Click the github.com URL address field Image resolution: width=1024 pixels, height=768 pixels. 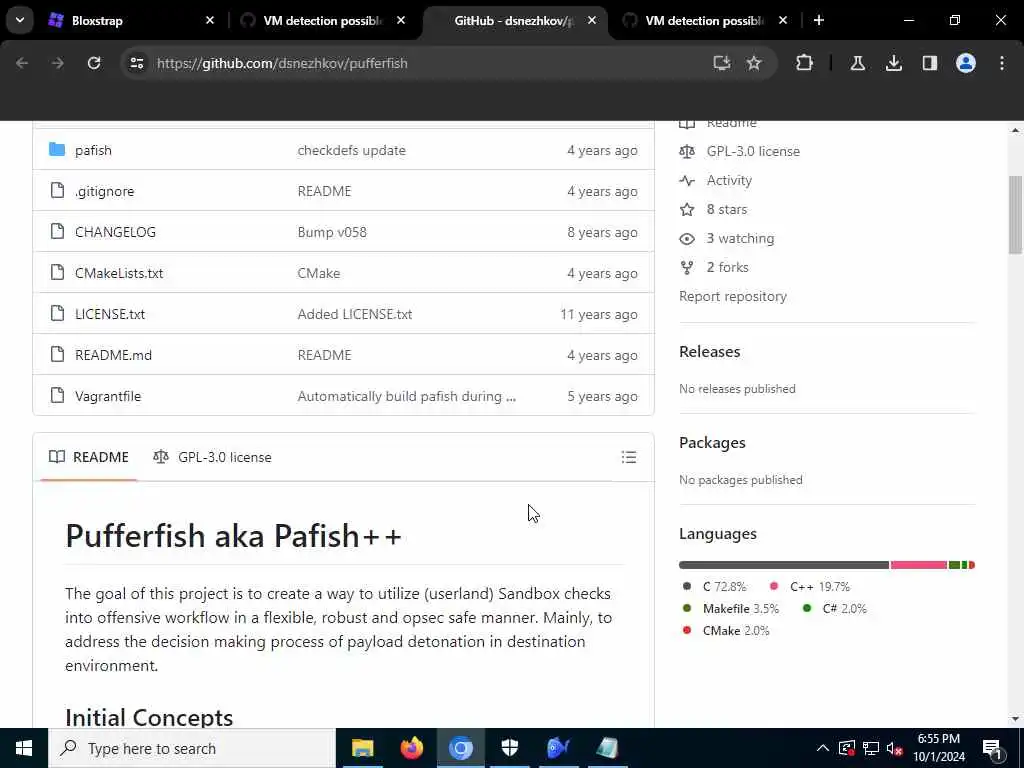pyautogui.click(x=282, y=63)
